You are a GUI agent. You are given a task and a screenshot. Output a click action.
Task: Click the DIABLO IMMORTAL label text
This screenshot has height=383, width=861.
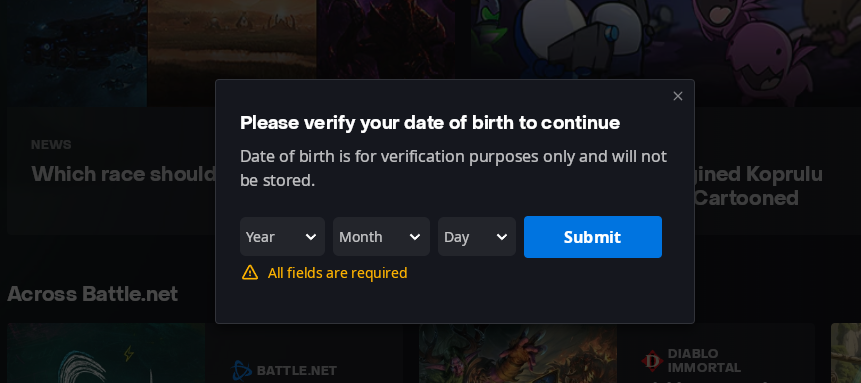[704, 360]
